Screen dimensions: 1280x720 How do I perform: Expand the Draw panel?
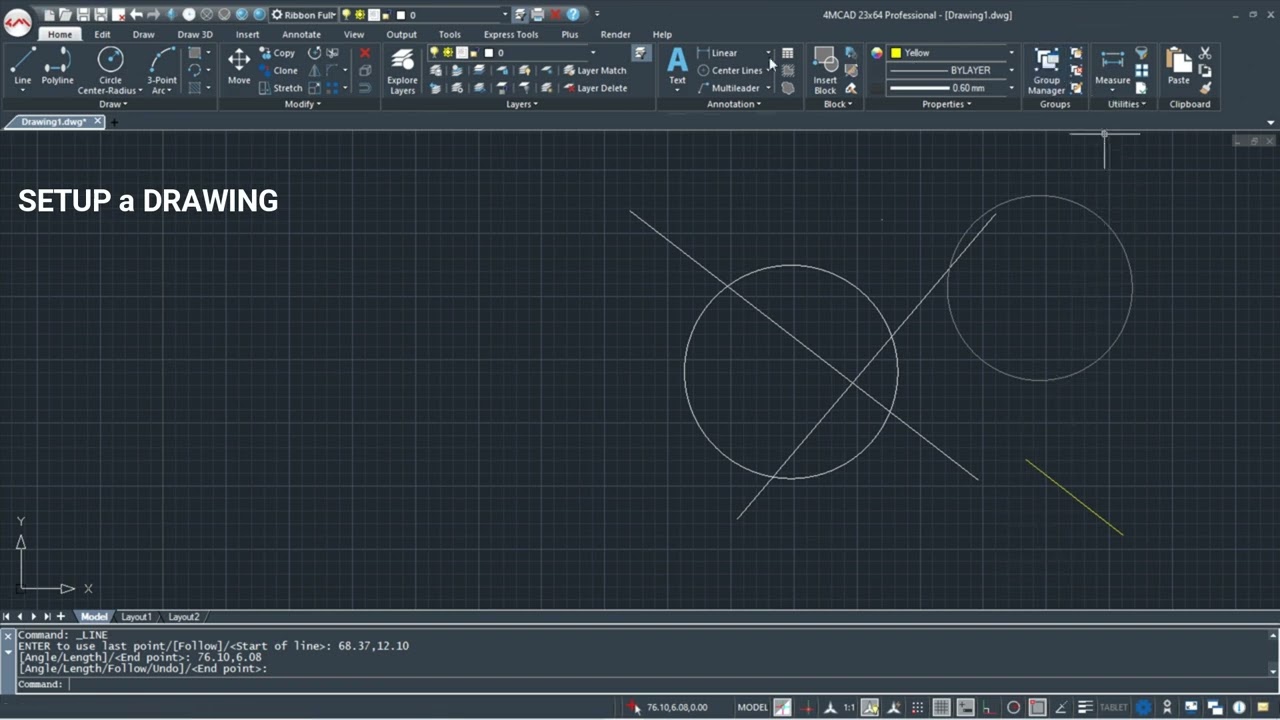[x=112, y=104]
